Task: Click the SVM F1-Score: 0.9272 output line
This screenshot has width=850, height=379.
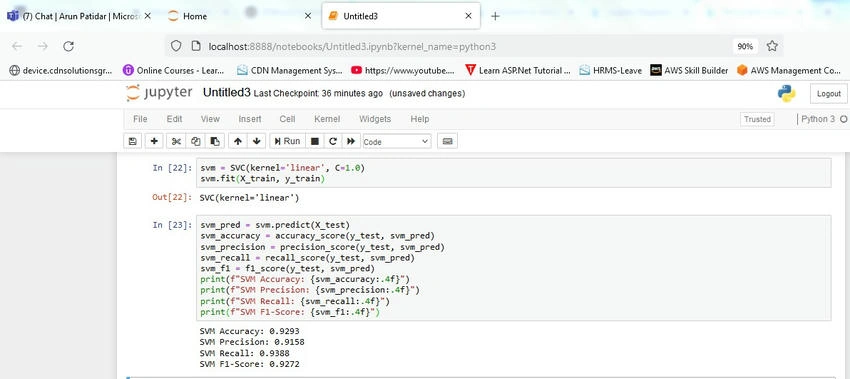Action: coord(249,364)
